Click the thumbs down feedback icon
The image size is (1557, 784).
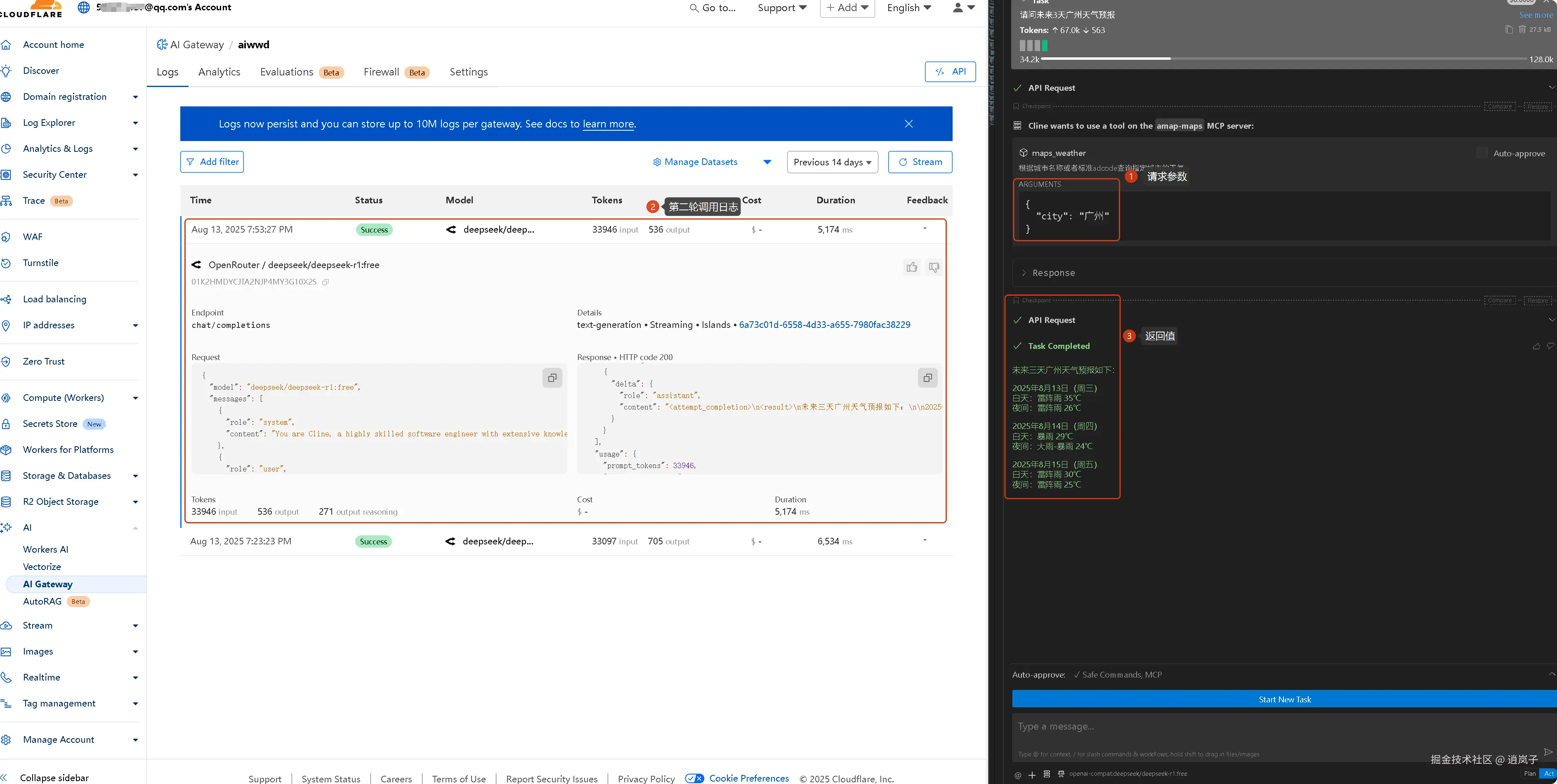pyautogui.click(x=934, y=267)
